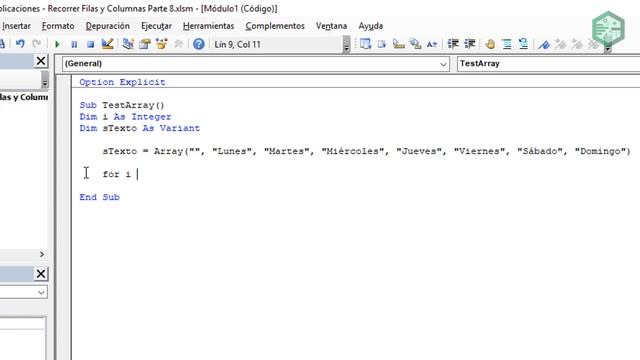Image resolution: width=640 pixels, height=360 pixels.
Task: Expand the (General) object dropdown
Action: (x=443, y=64)
